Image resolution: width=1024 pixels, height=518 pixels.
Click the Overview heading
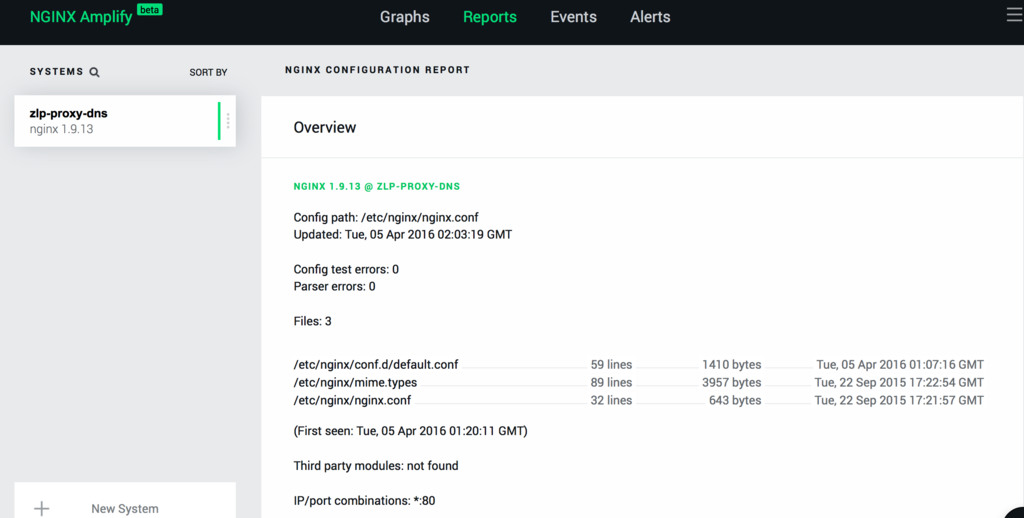[325, 127]
